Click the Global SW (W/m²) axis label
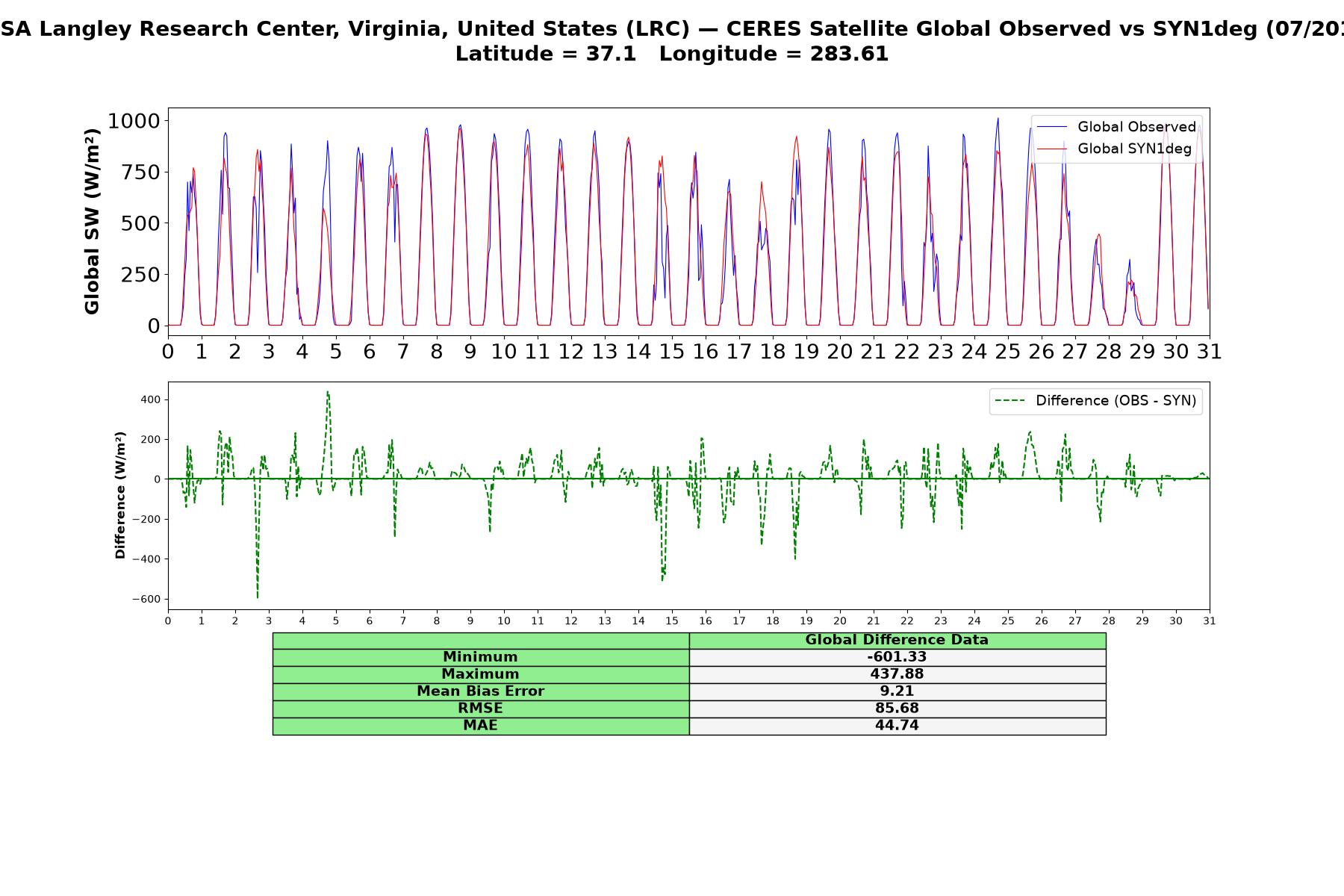The image size is (1344, 896). coord(92,222)
